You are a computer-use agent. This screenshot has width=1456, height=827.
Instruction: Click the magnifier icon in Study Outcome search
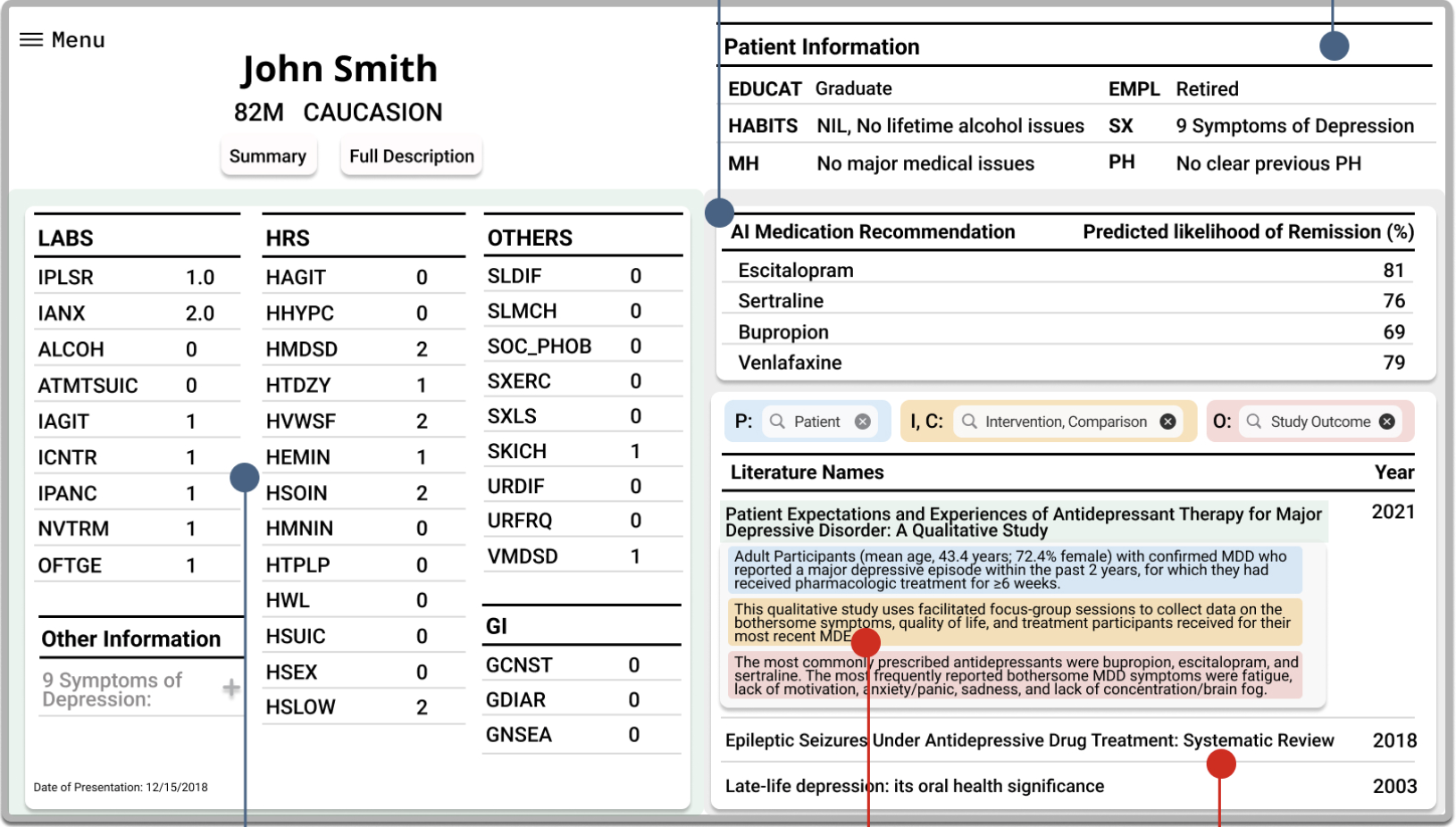(x=1254, y=422)
